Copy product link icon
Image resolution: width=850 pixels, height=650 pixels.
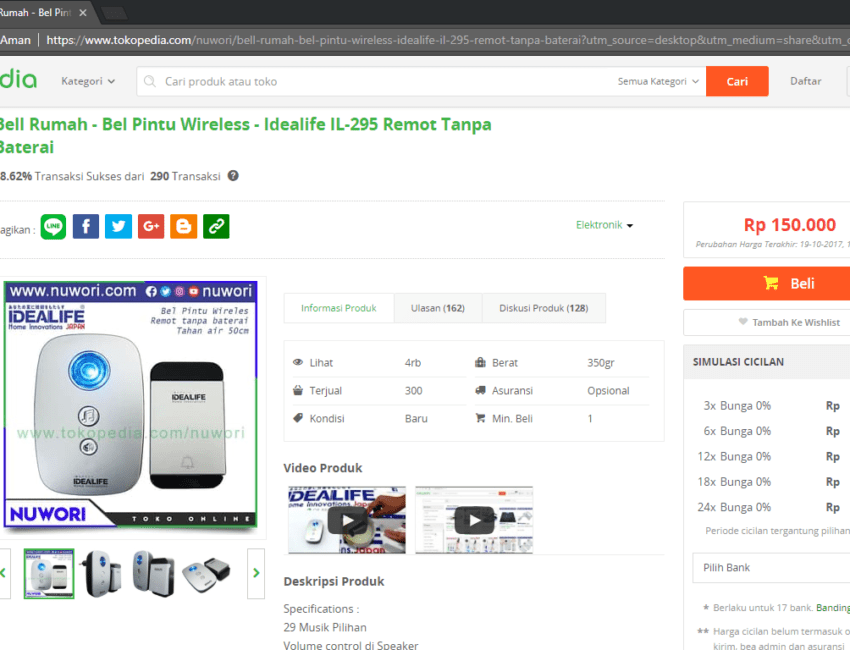[x=216, y=227]
